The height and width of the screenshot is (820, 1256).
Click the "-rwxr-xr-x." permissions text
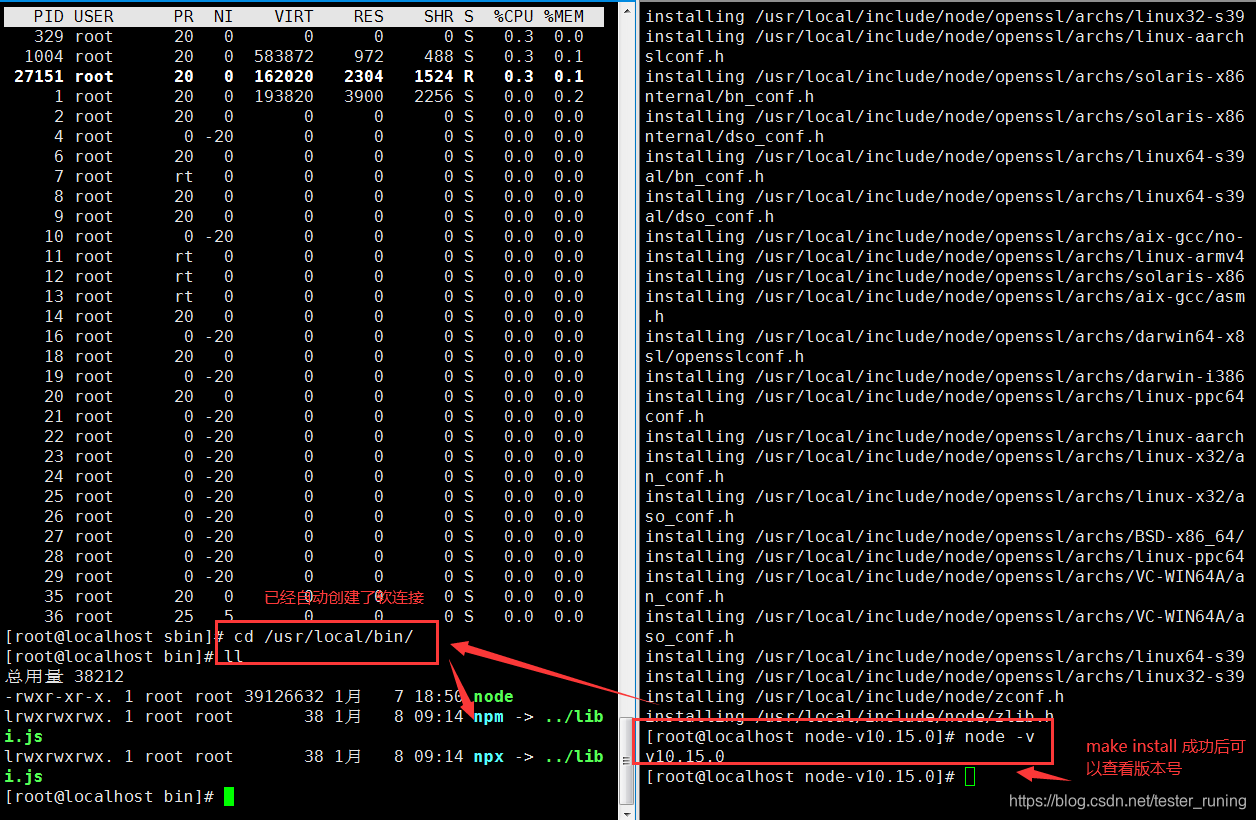tap(59, 696)
